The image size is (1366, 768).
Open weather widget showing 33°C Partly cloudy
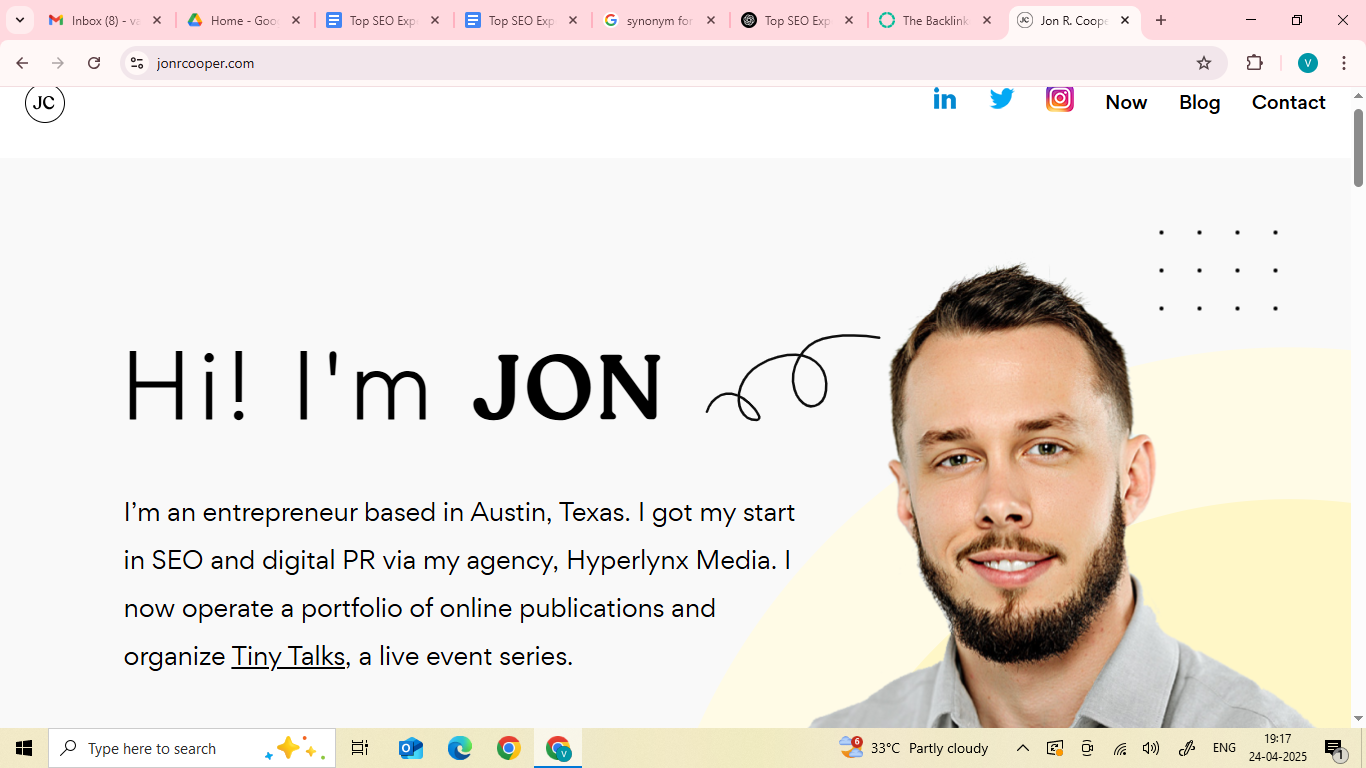tap(914, 748)
